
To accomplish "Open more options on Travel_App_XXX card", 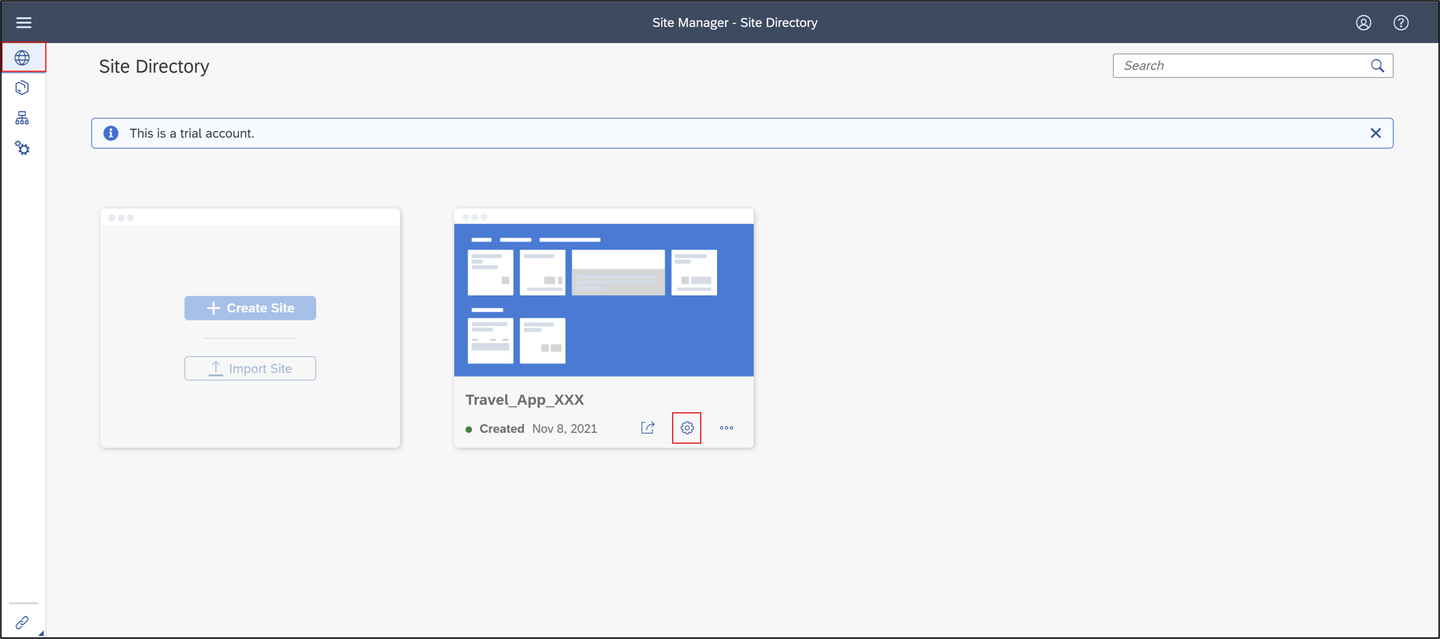I will tap(727, 428).
